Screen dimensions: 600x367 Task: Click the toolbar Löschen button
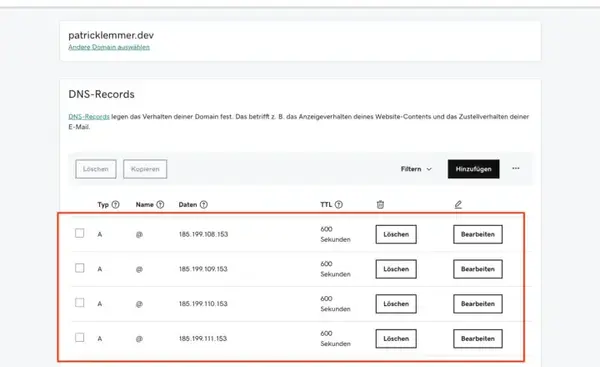tap(96, 169)
